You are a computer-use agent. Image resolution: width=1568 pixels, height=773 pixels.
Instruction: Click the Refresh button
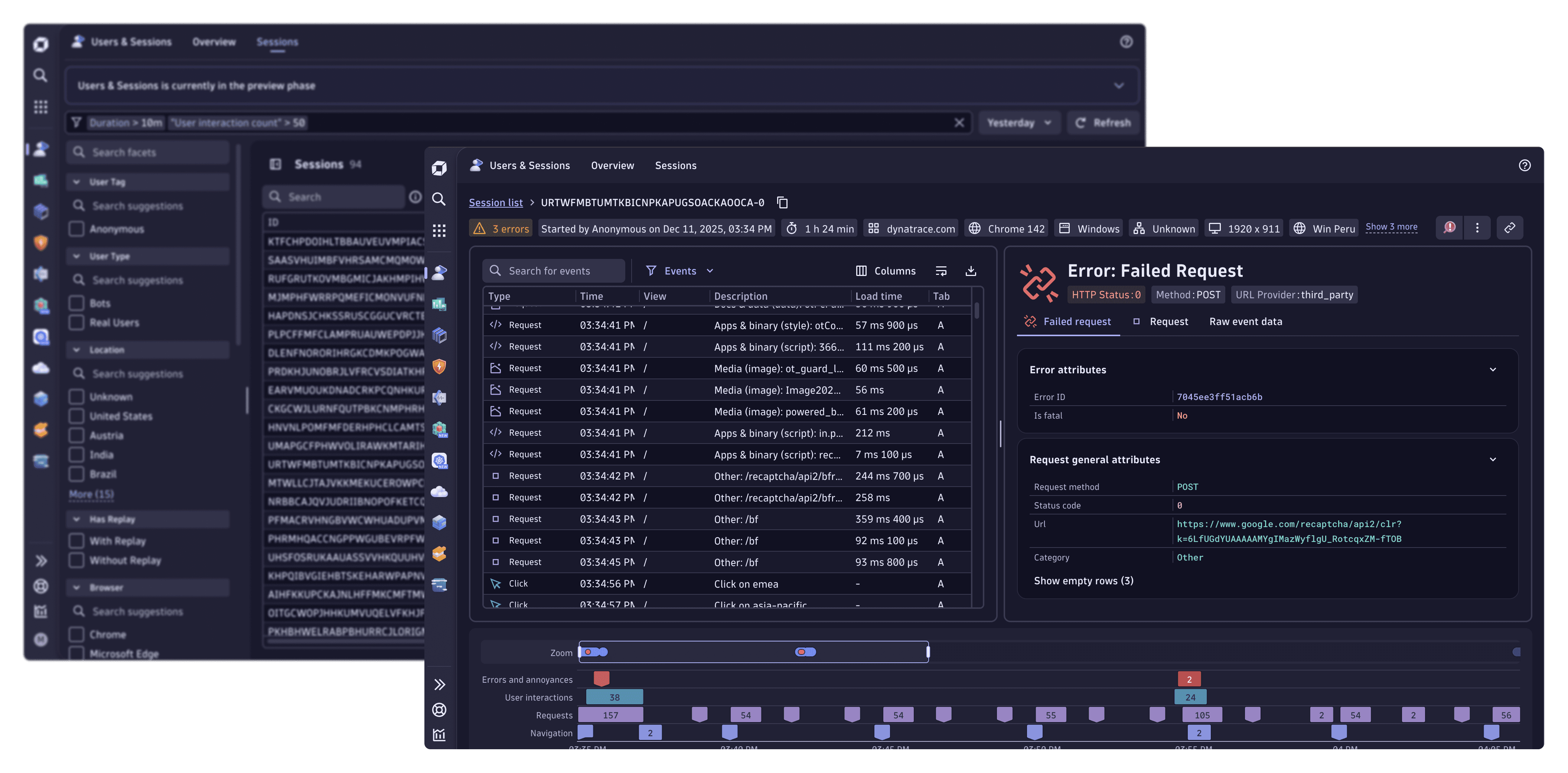pos(1103,123)
